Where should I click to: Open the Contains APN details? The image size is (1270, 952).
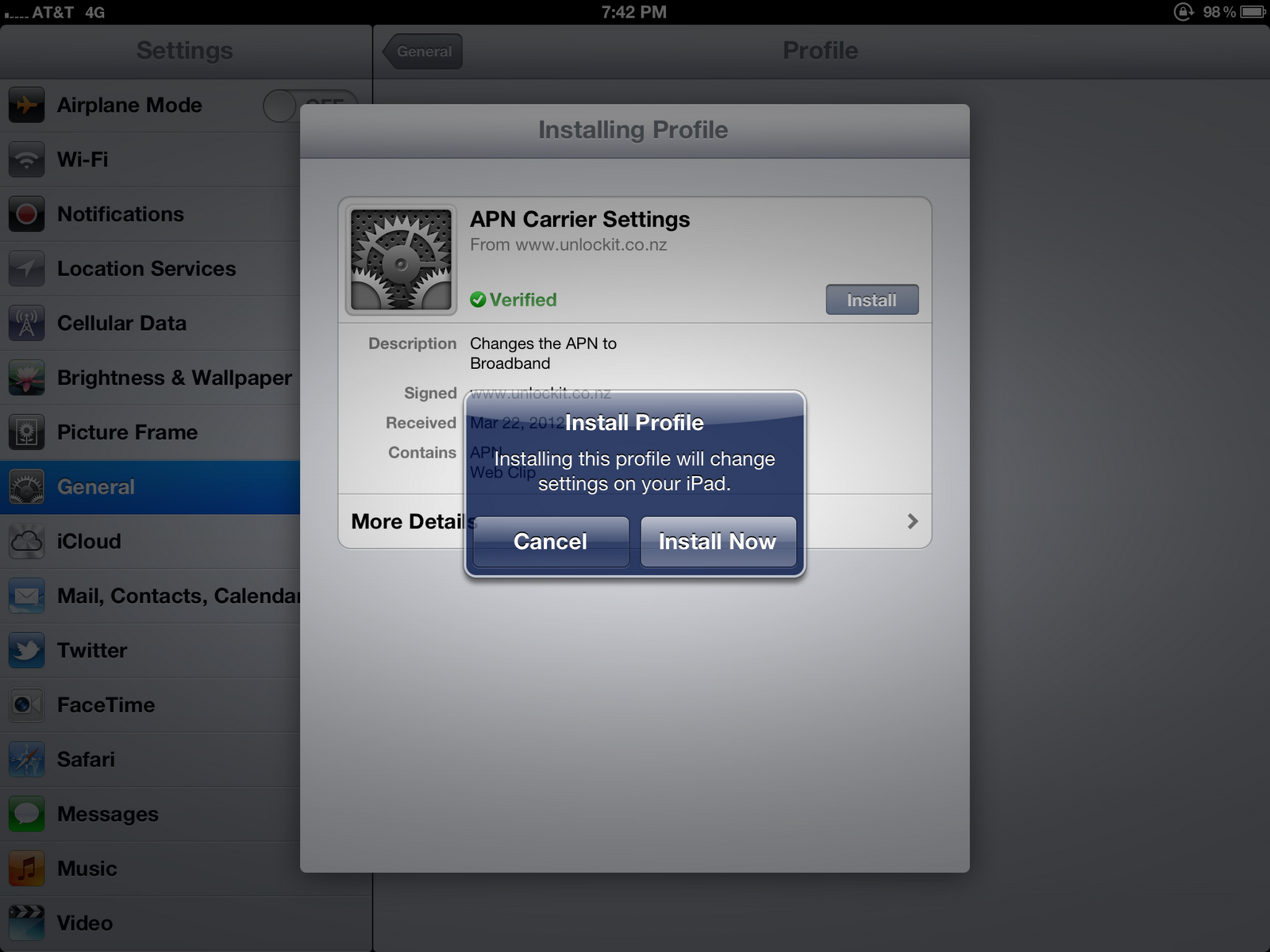[483, 452]
